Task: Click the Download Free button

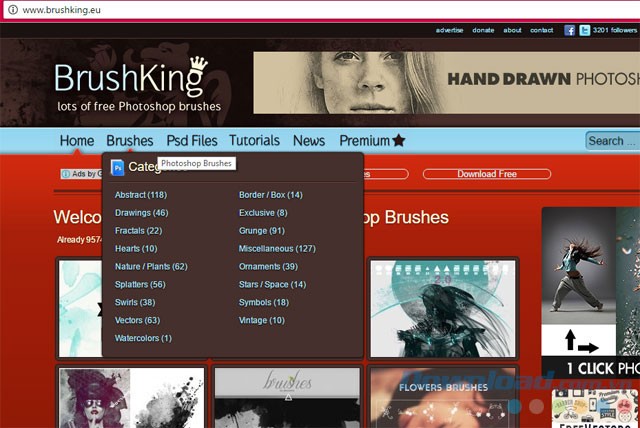Action: [487, 174]
